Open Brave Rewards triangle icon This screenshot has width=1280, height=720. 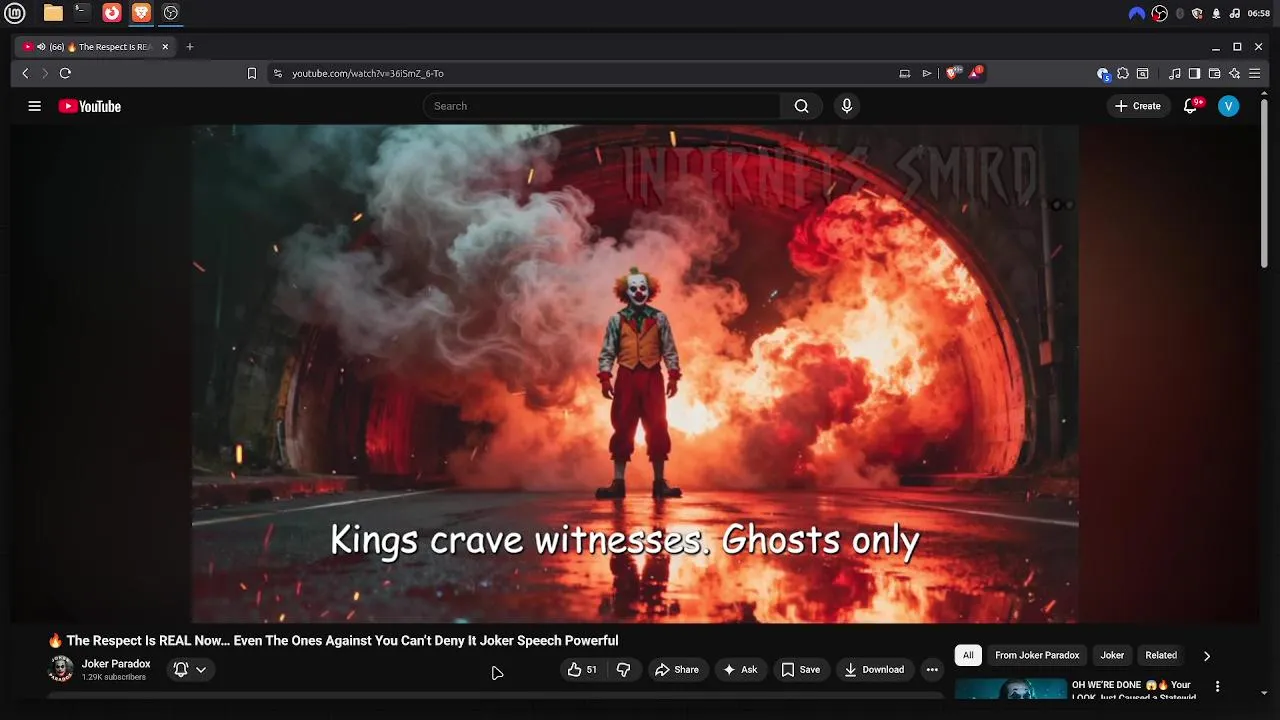[975, 73]
